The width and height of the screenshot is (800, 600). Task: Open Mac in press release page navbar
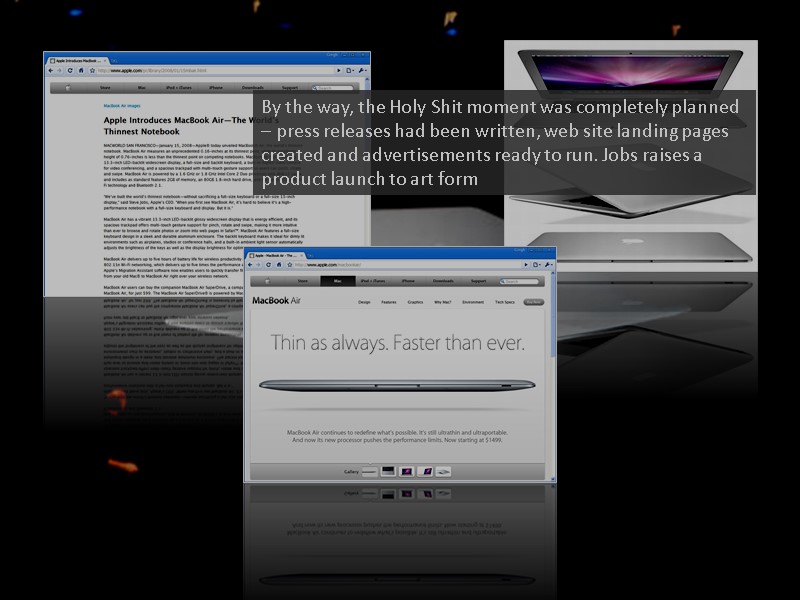(142, 88)
